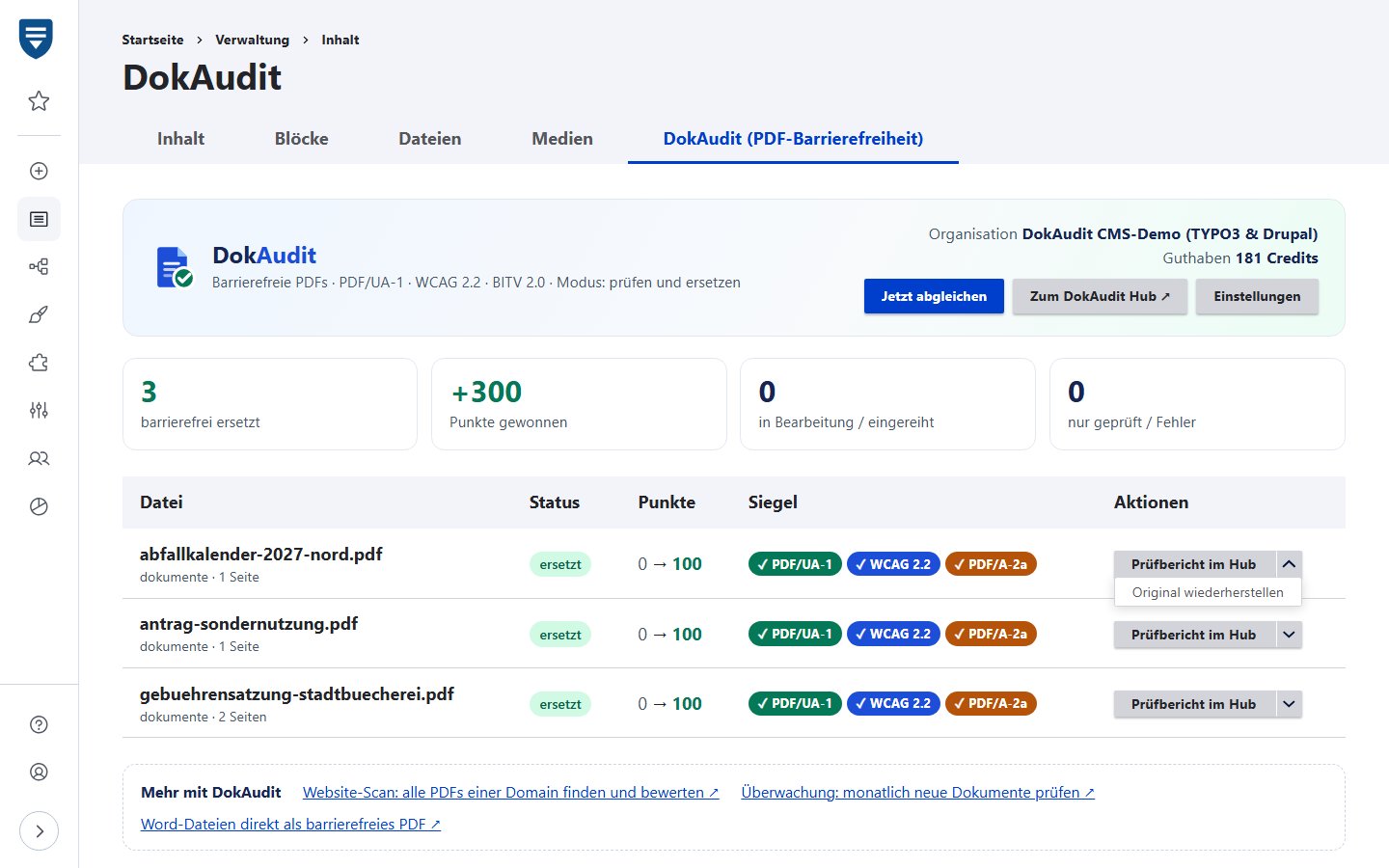The width and height of the screenshot is (1389, 868).
Task: Switch to the Dateien tab
Action: pyautogui.click(x=430, y=139)
